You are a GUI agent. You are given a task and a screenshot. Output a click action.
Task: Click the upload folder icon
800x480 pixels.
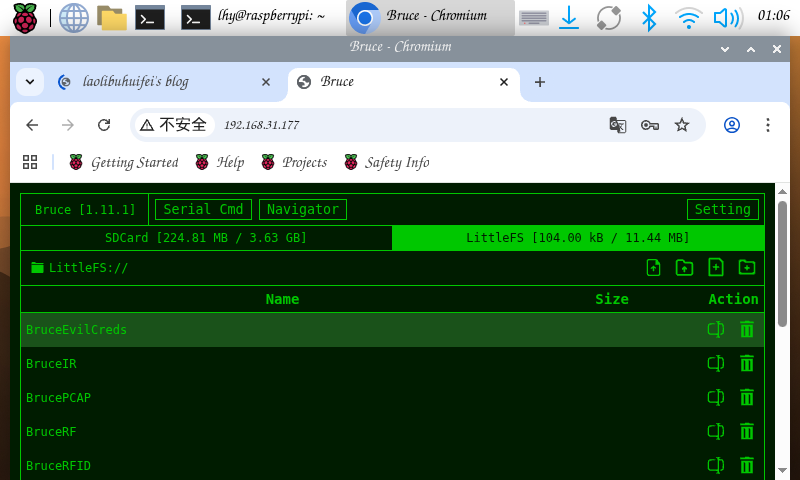coord(684,267)
